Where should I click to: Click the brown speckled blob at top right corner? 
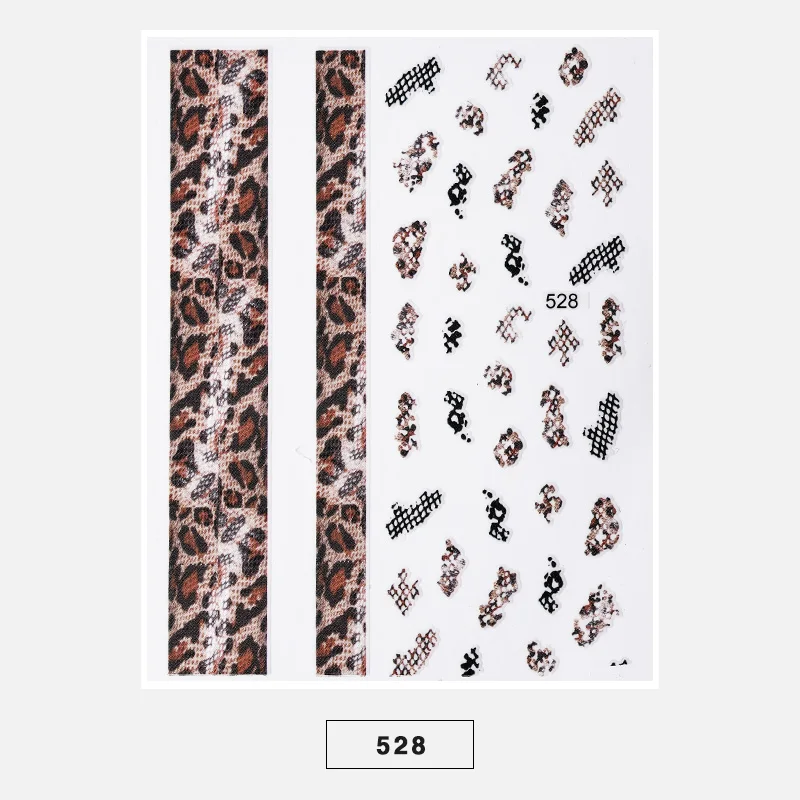[574, 66]
